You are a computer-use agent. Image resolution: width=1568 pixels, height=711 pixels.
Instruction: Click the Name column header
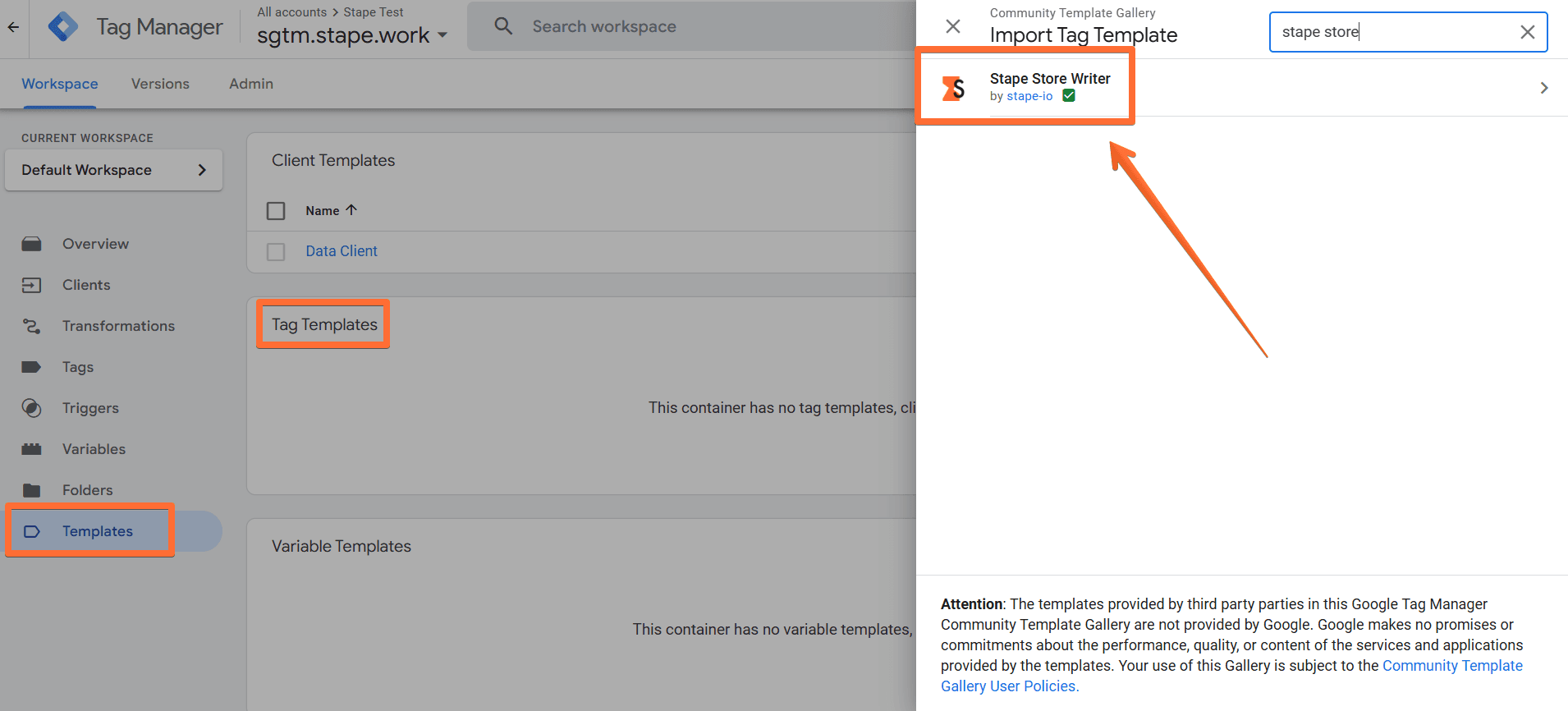[323, 211]
